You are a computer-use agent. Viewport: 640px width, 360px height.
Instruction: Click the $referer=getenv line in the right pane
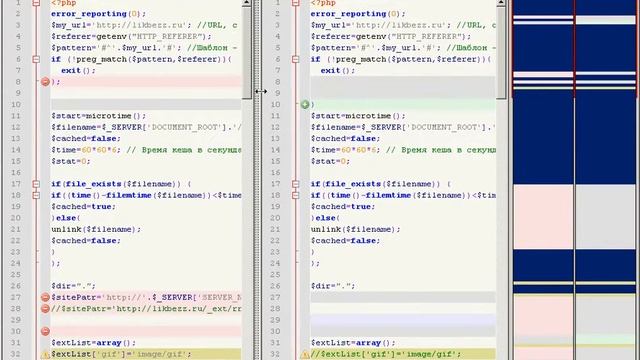(391, 37)
